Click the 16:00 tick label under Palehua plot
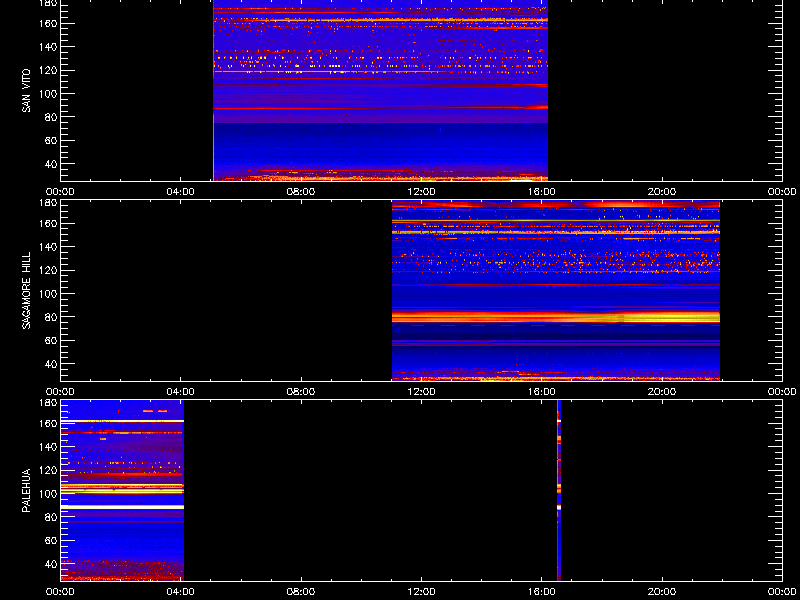This screenshot has height=600, width=800. click(x=542, y=592)
